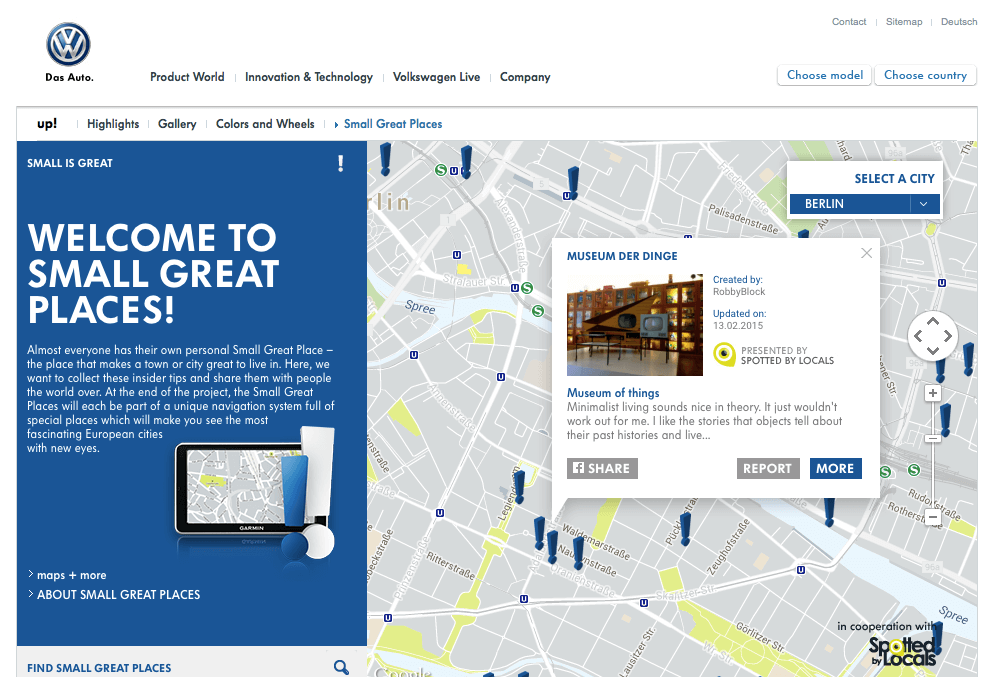This screenshot has width=989, height=677.
Task: Pan the map down with the arrow control
Action: pyautogui.click(x=933, y=351)
